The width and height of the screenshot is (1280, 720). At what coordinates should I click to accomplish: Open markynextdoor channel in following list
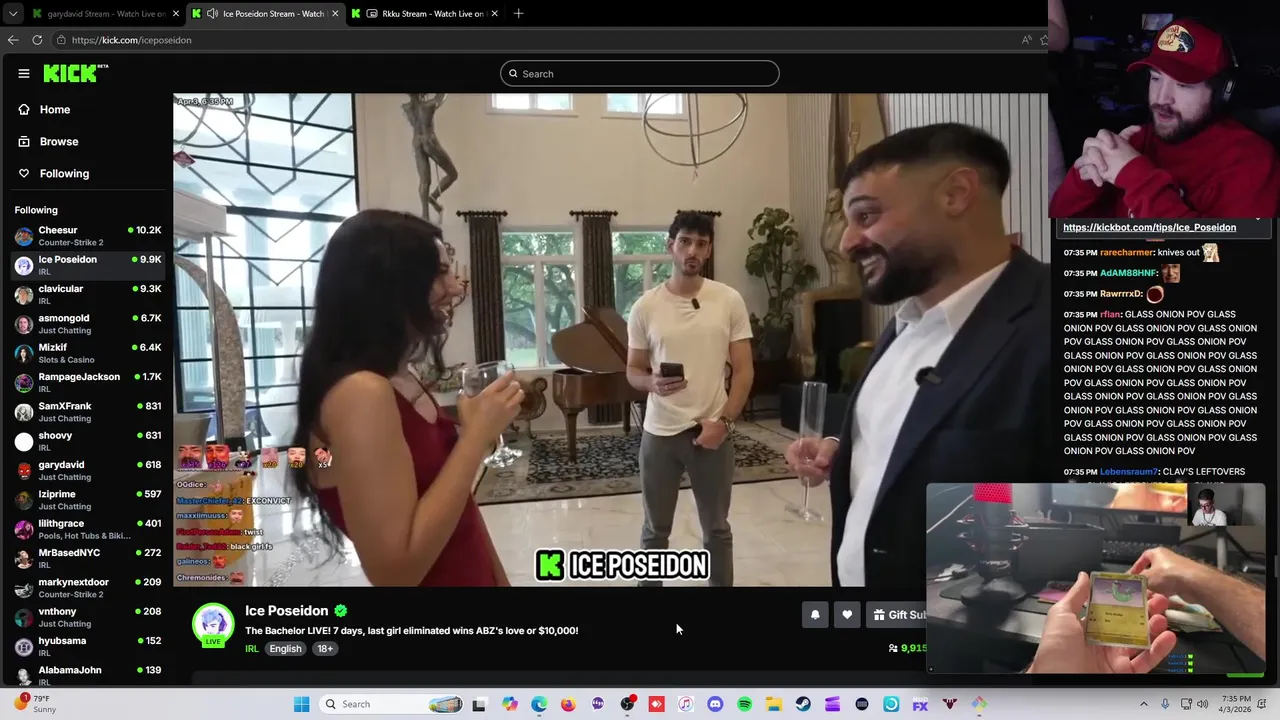point(88,587)
